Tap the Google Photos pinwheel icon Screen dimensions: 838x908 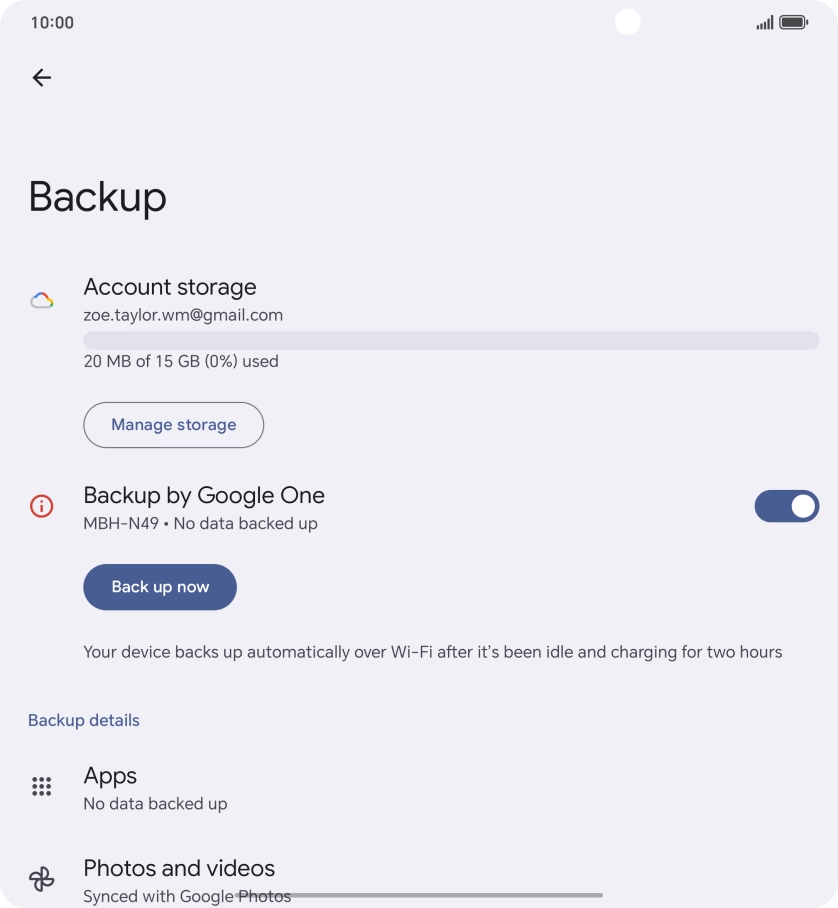tap(41, 879)
